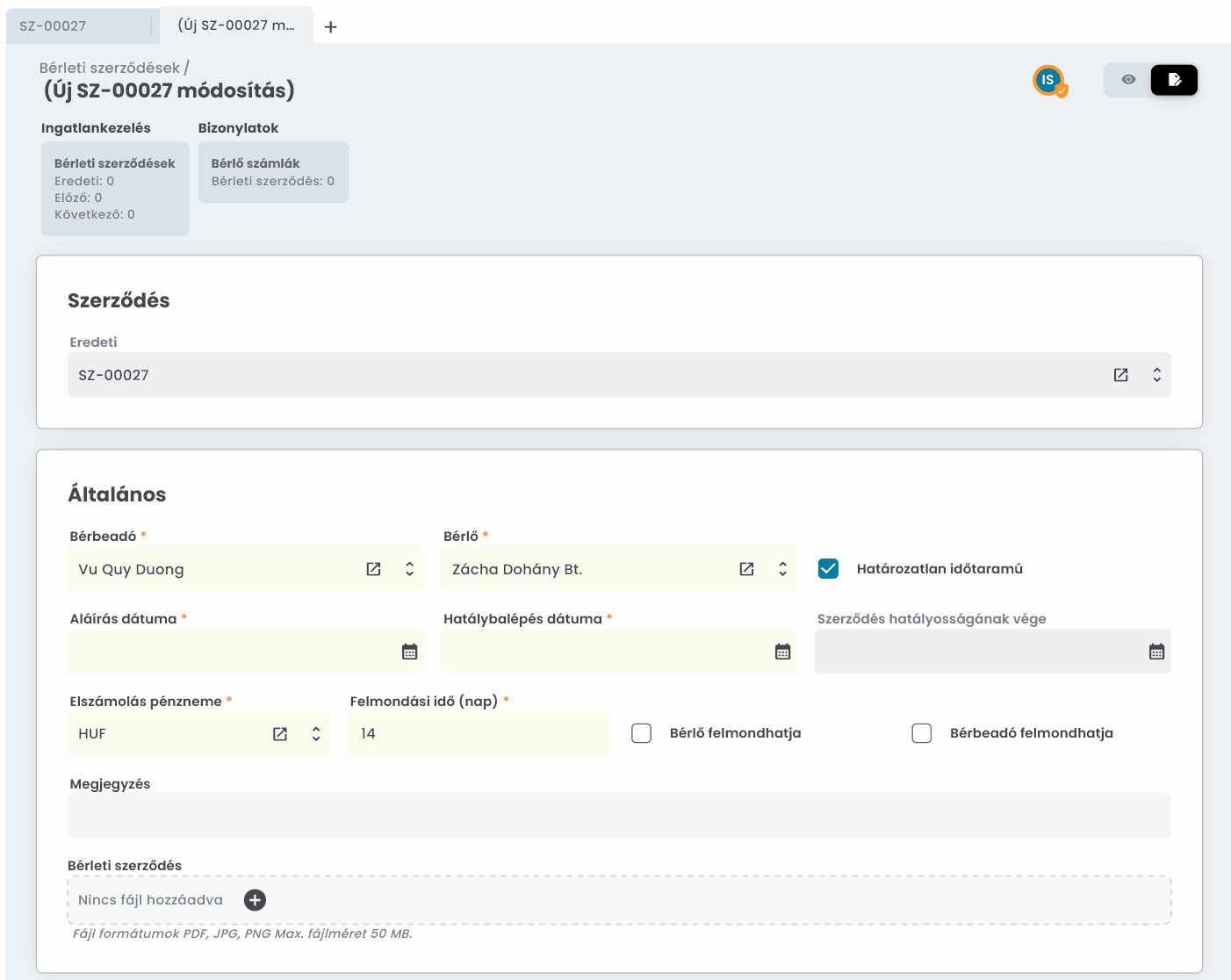Open Bérbeadó Vu Quy Duong record link

(373, 569)
